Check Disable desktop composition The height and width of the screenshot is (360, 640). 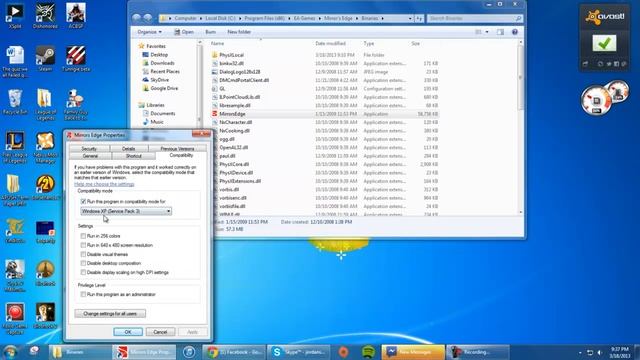click(83, 263)
